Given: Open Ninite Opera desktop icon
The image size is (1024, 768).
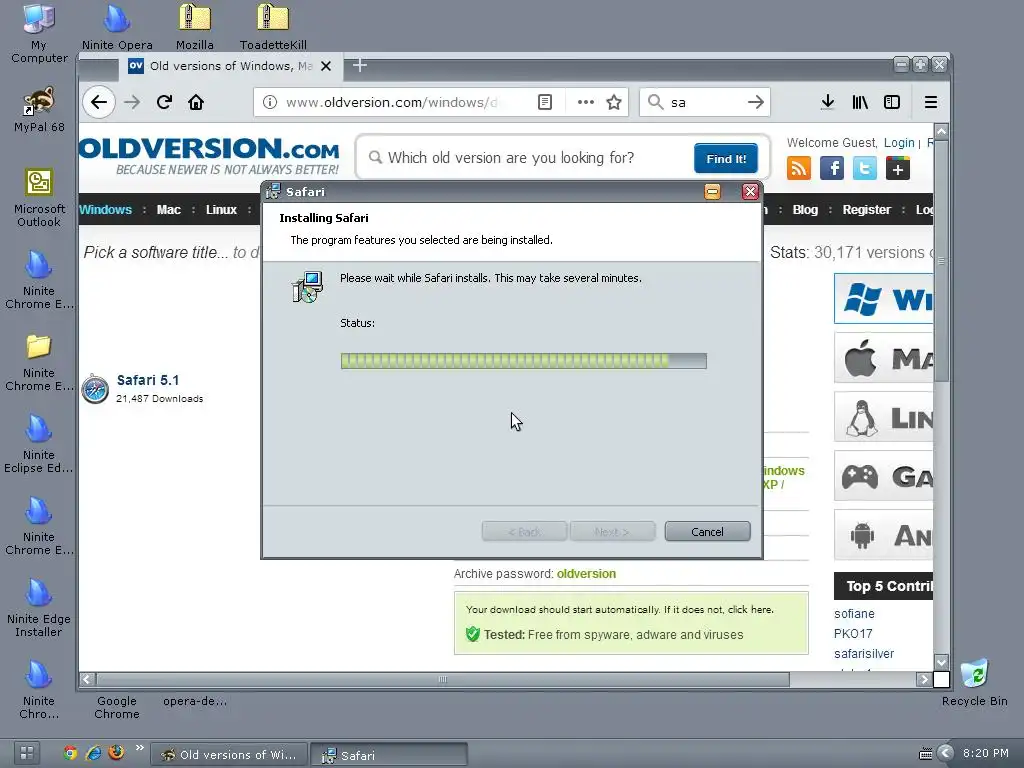Looking at the screenshot, I should click(117, 27).
